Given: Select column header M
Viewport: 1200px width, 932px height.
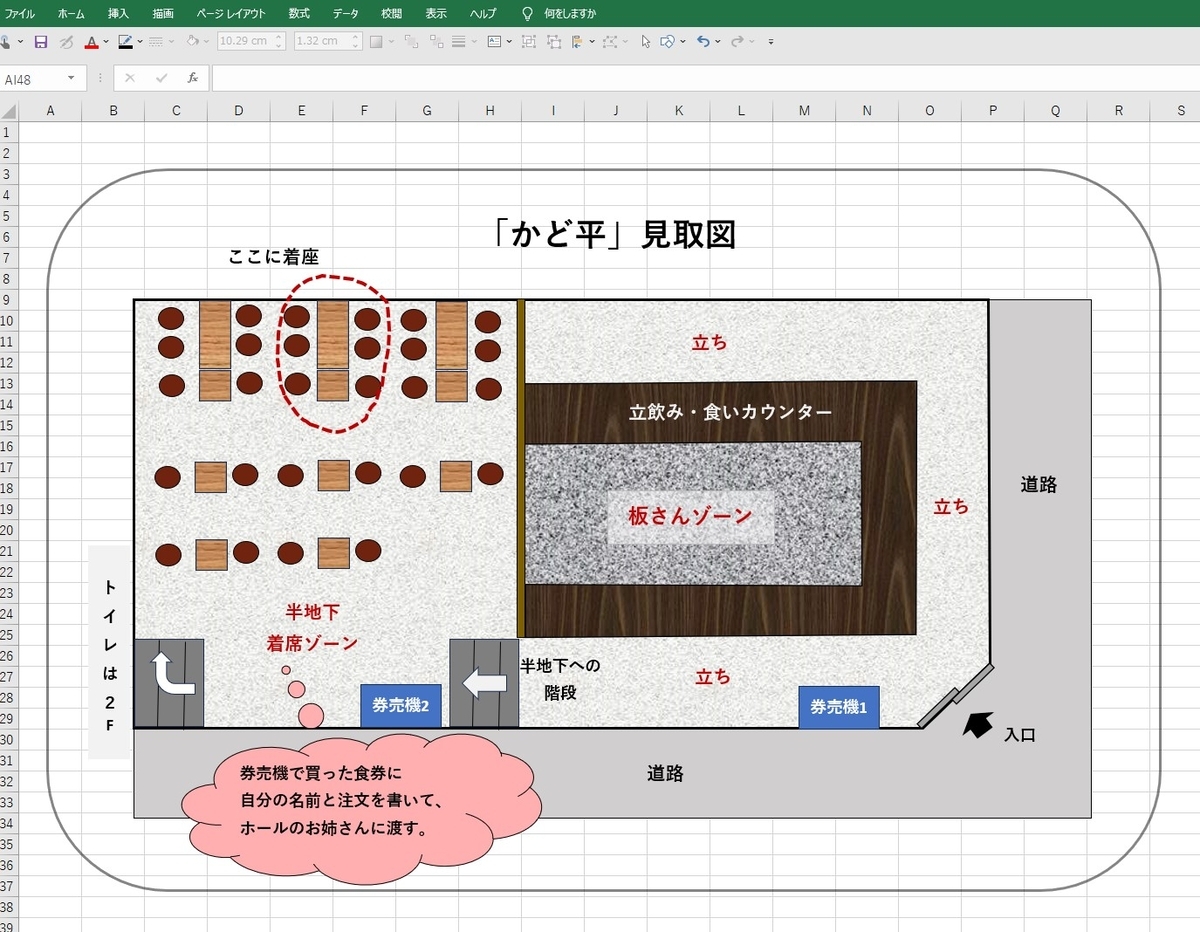Looking at the screenshot, I should [804, 111].
